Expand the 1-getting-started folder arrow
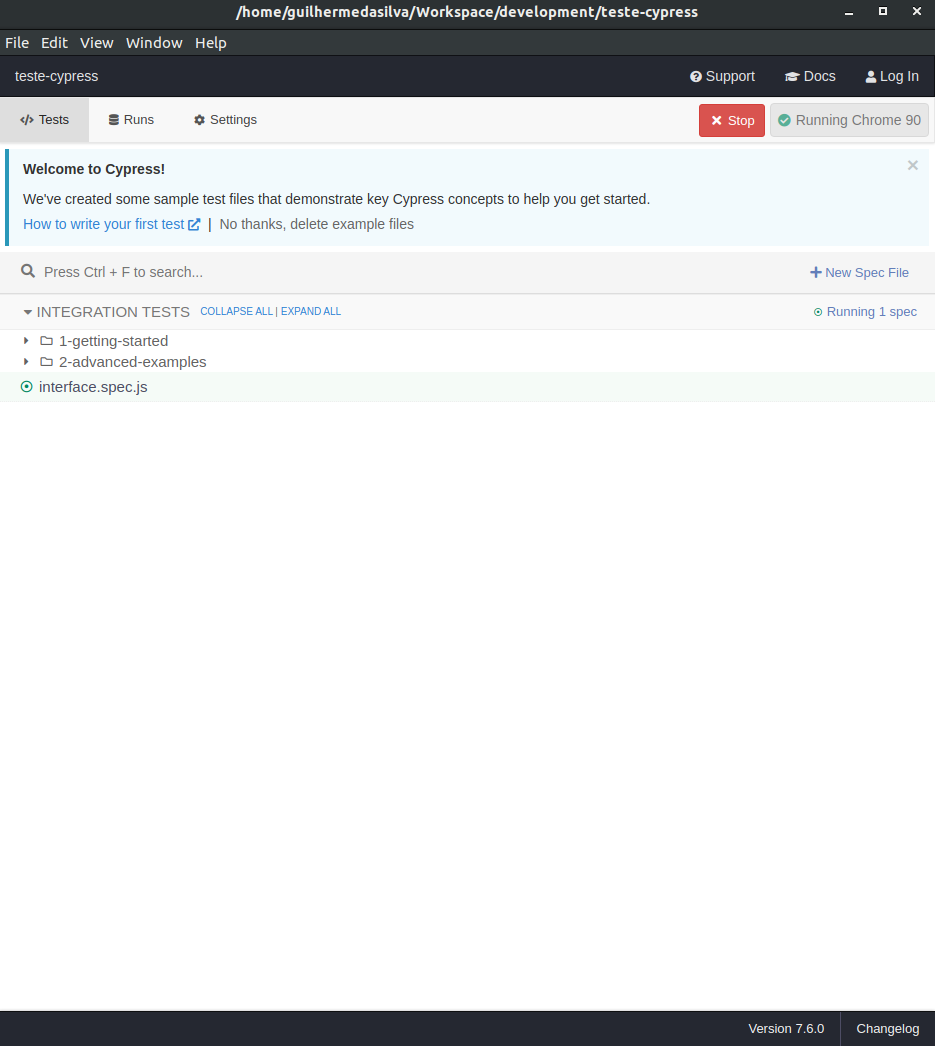 (x=26, y=341)
